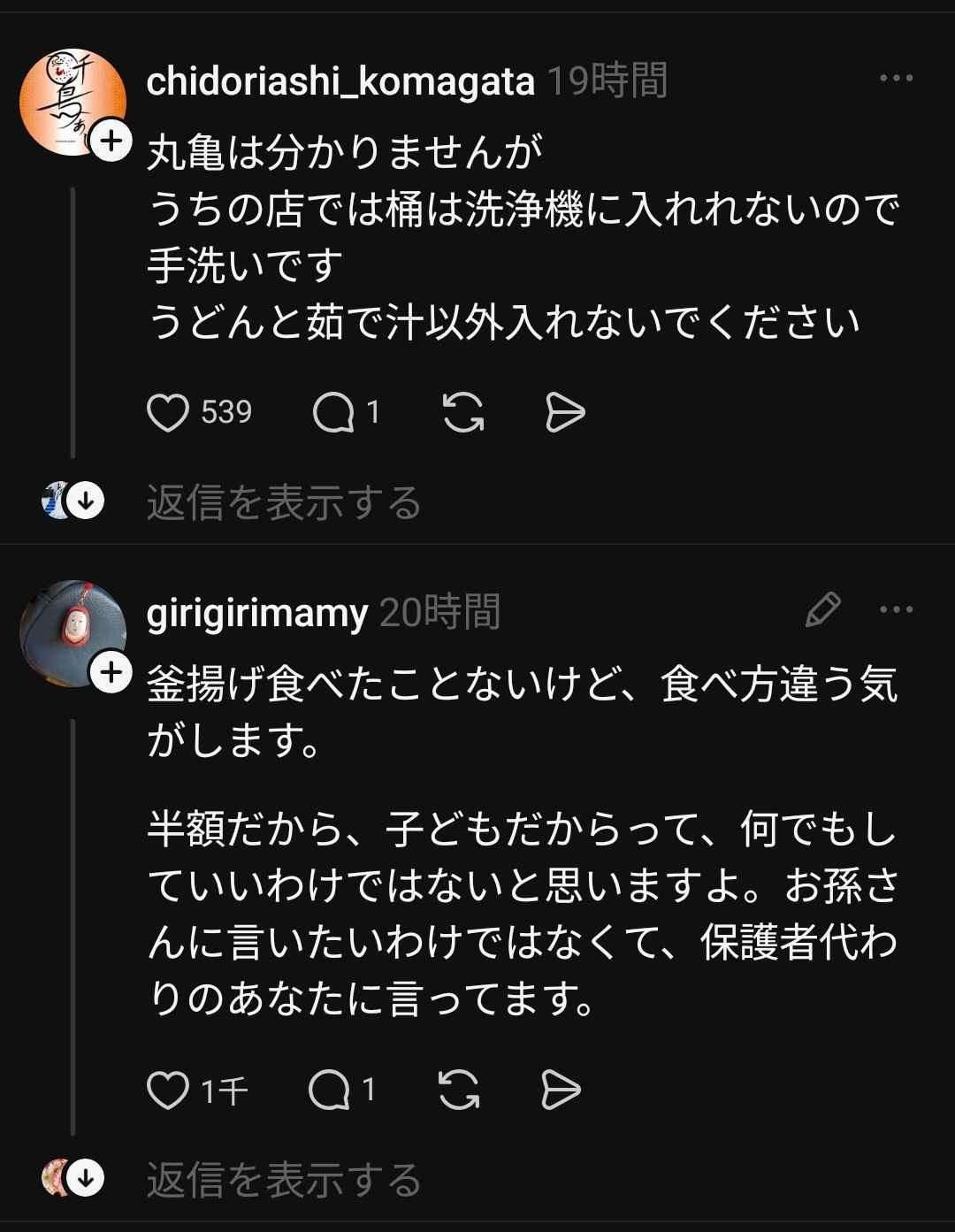The width and height of the screenshot is (955, 1232).
Task: Open replies on chidoriashi_komagata's post
Action: pos(333,413)
